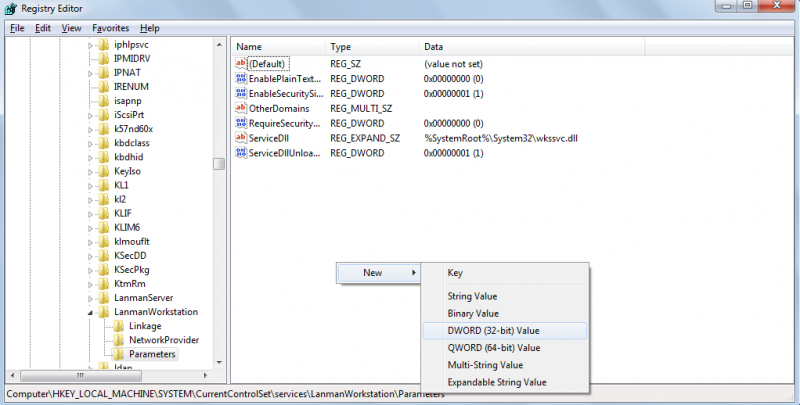The height and width of the screenshot is (405, 800).
Task: Click the EnableSecuritySi DWORD value icon
Action: 241,93
